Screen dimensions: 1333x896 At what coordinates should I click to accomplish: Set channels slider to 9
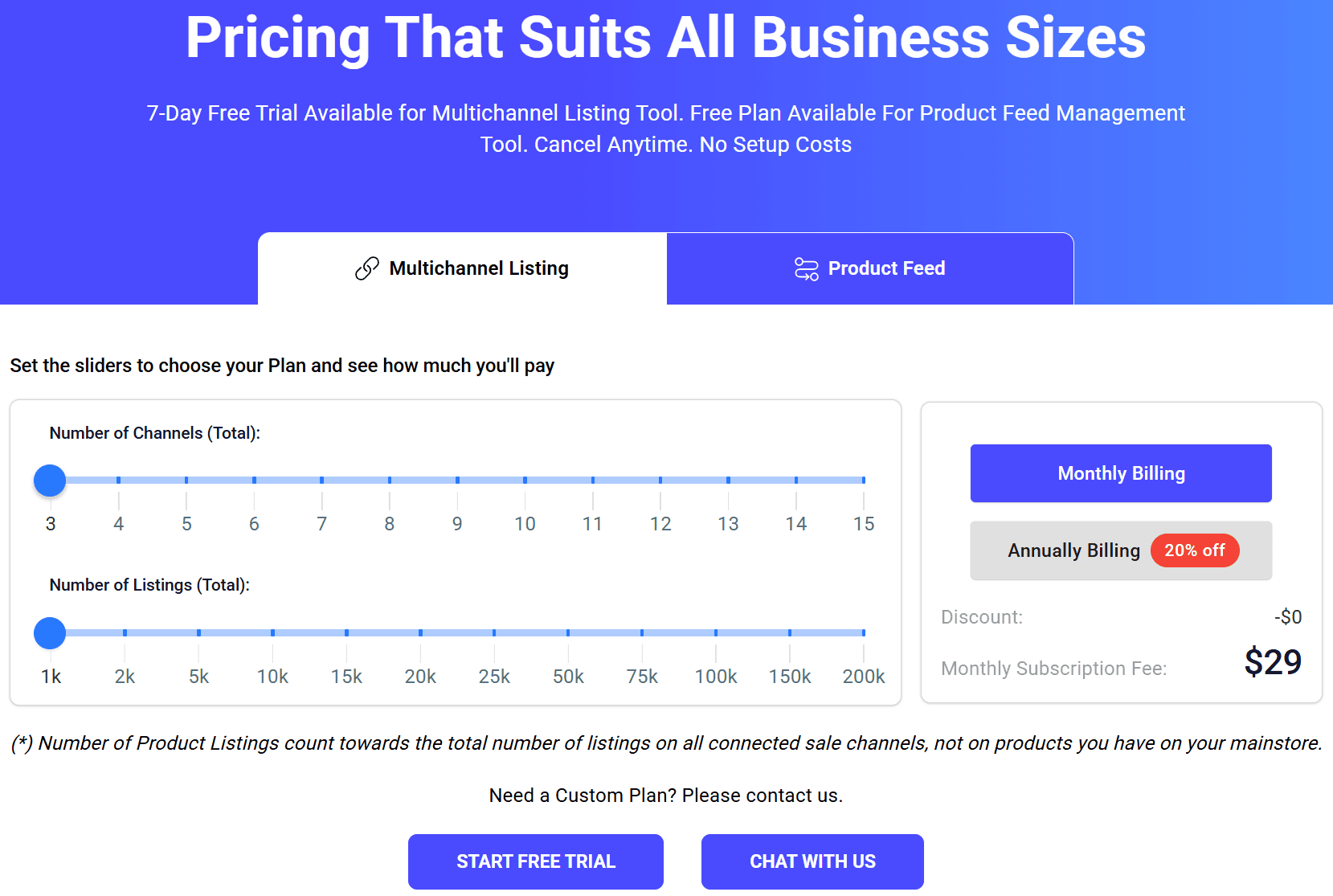pos(457,480)
